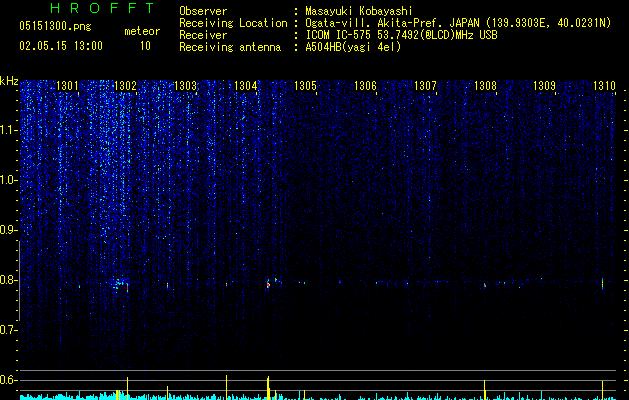Click the Ogata-vill. Akita-Pref. JAPAN location text
This screenshot has width=629, height=400.
pyautogui.click(x=392, y=23)
